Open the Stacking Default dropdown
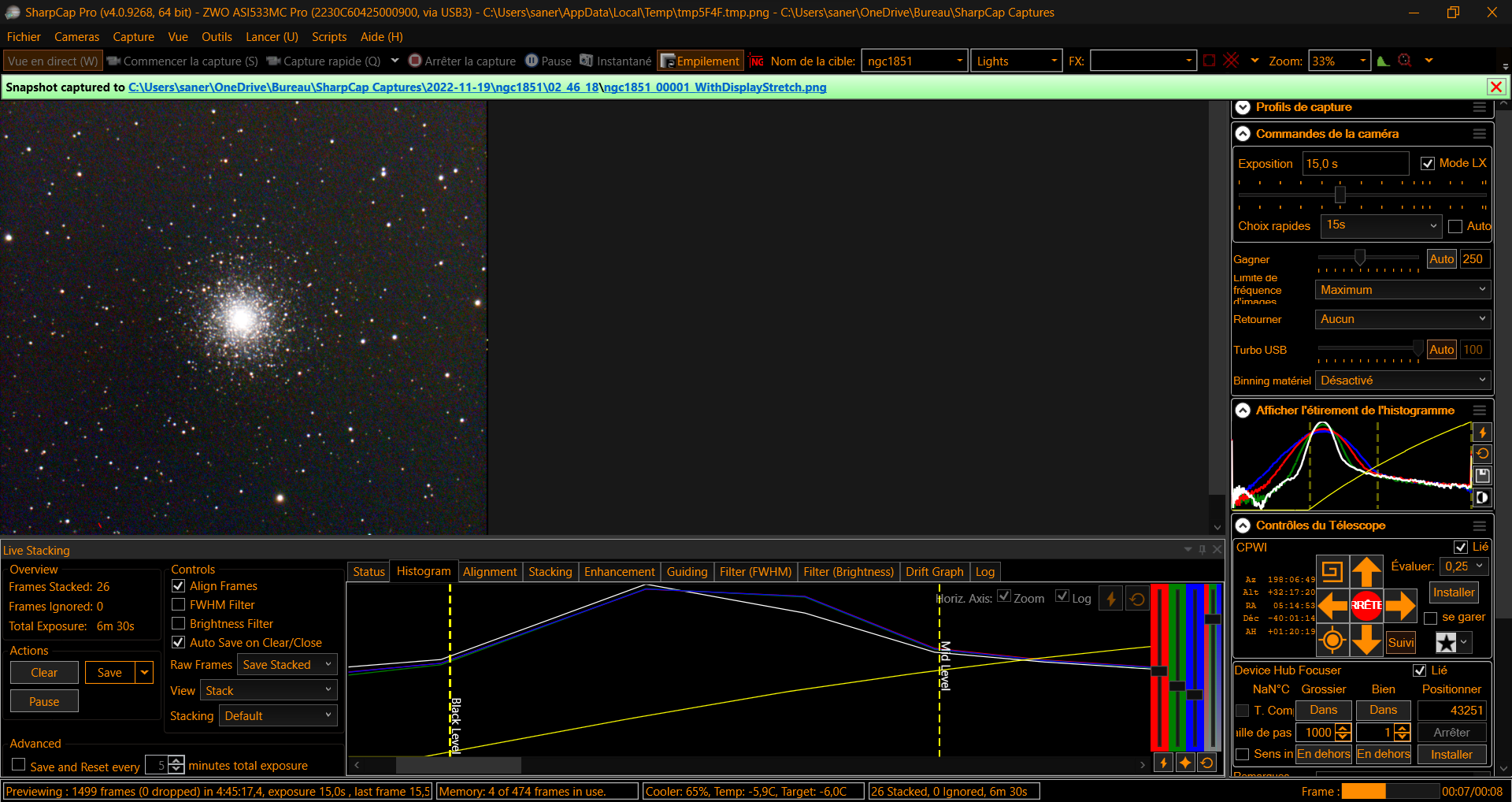1512x802 pixels. point(278,715)
